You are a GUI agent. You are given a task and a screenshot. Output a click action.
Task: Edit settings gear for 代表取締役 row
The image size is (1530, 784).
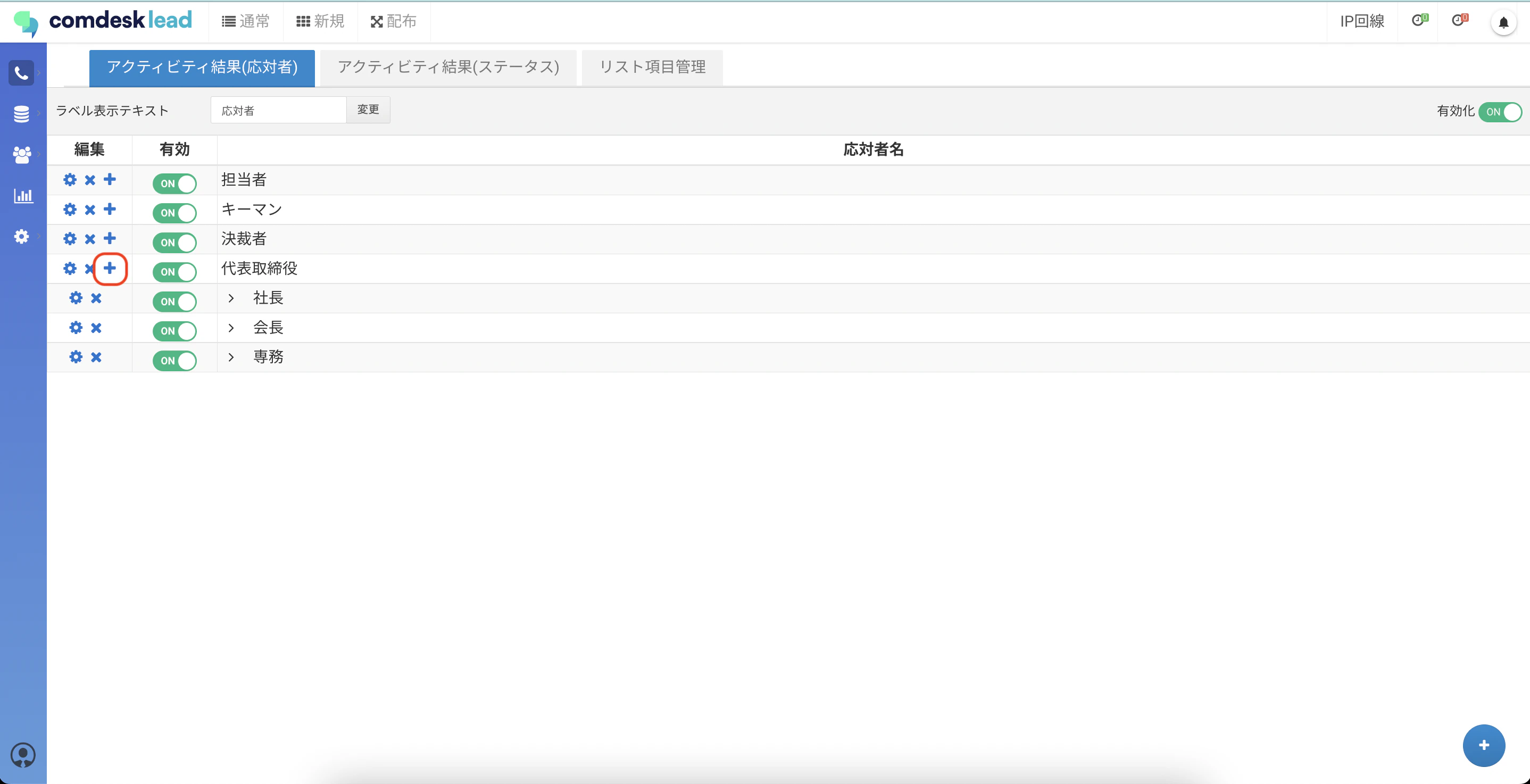70,269
